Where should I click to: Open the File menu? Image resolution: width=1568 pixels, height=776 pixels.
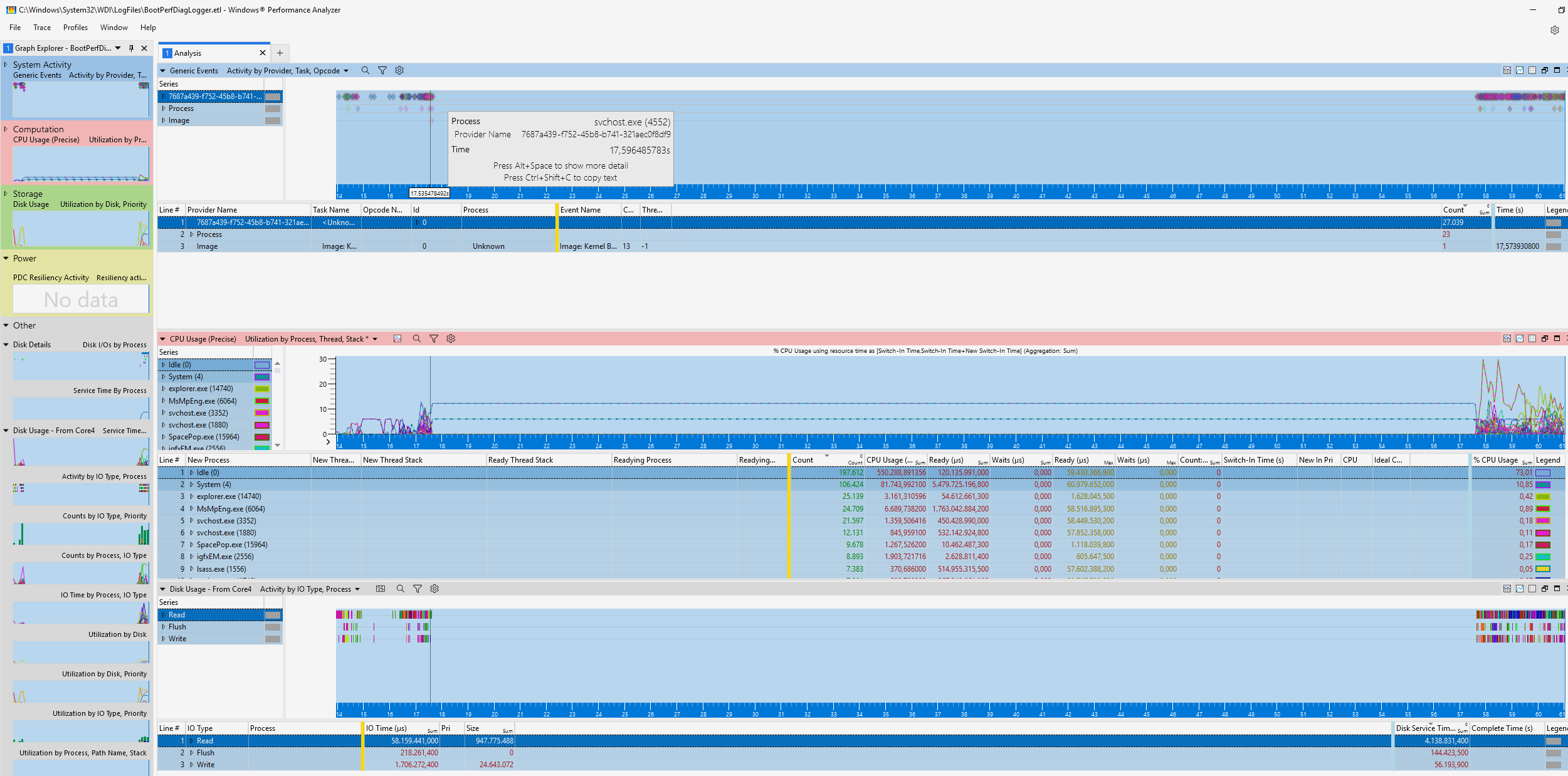point(15,28)
